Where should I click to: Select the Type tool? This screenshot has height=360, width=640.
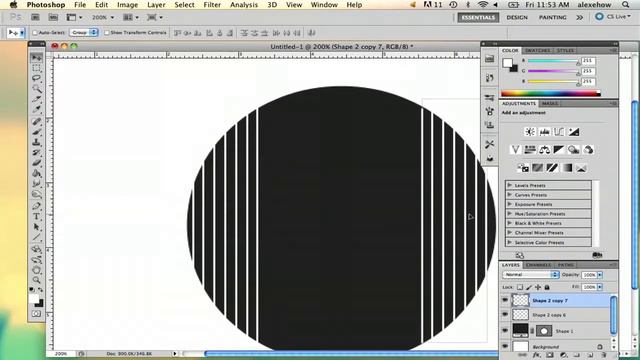tap(36, 216)
